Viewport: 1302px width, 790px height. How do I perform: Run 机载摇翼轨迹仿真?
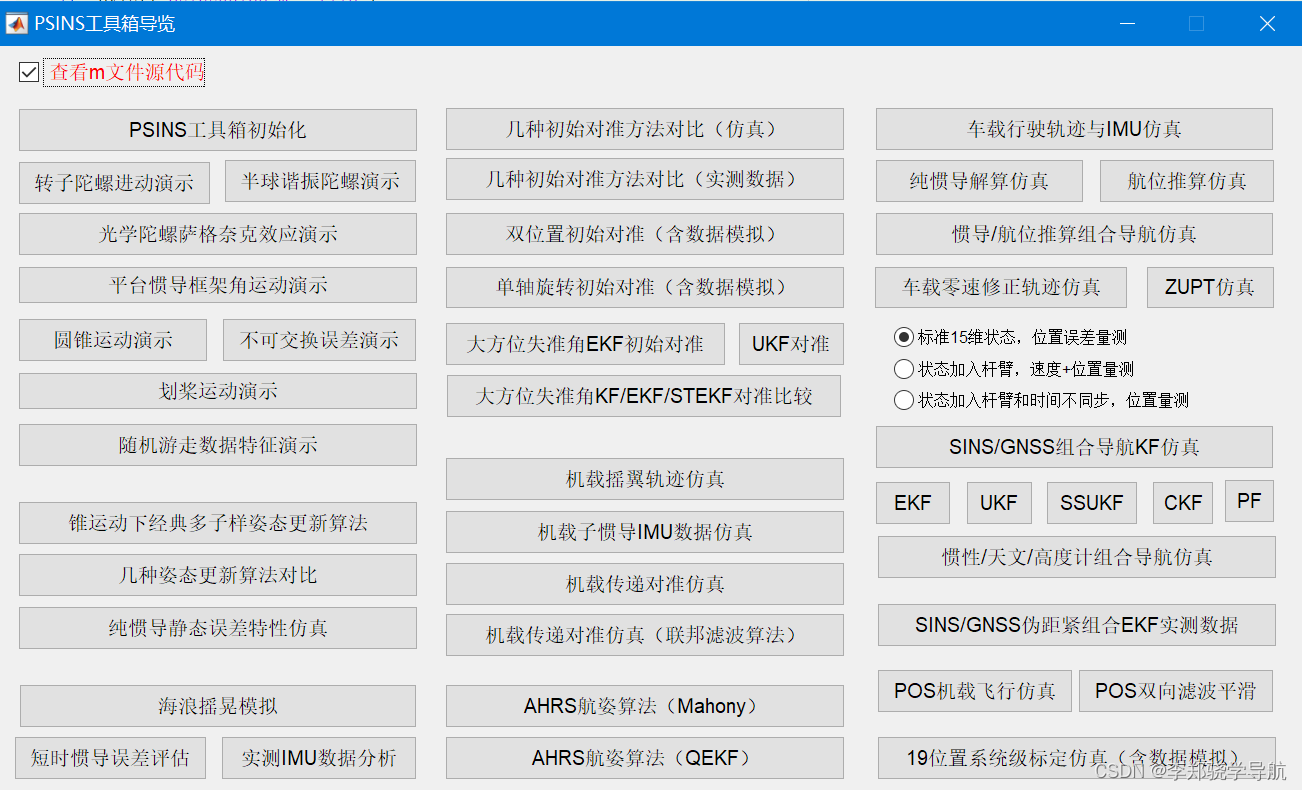tap(645, 479)
